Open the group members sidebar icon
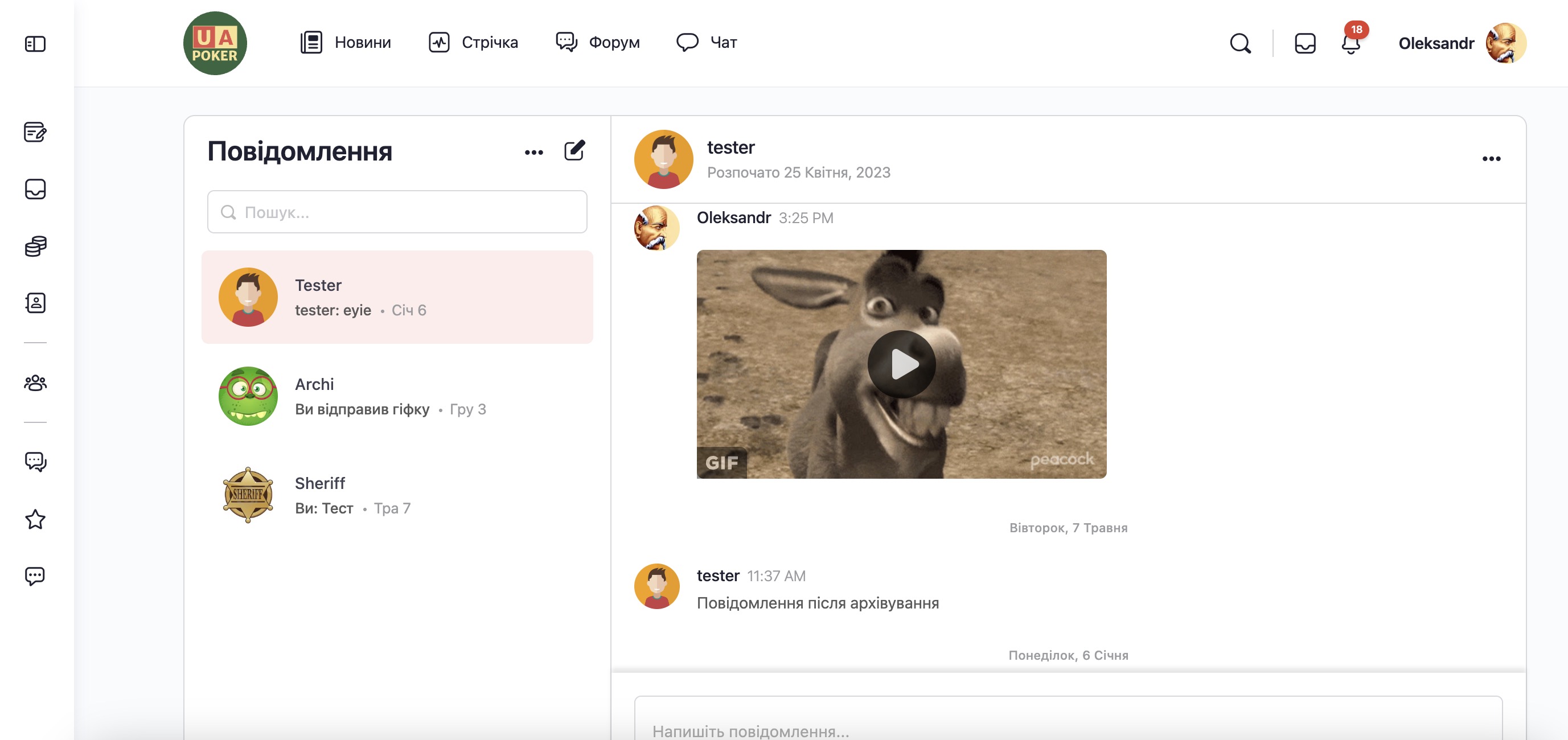 (x=35, y=383)
